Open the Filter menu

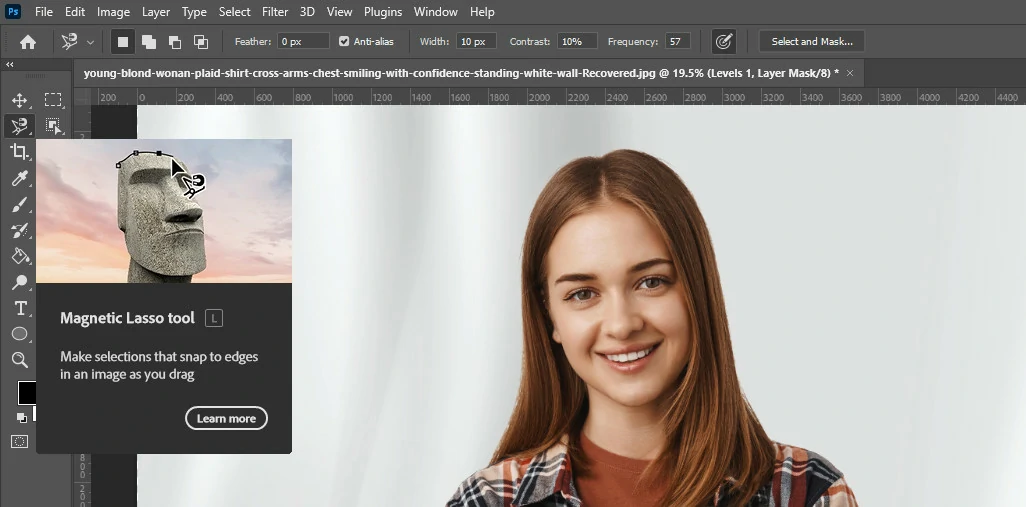[275, 12]
